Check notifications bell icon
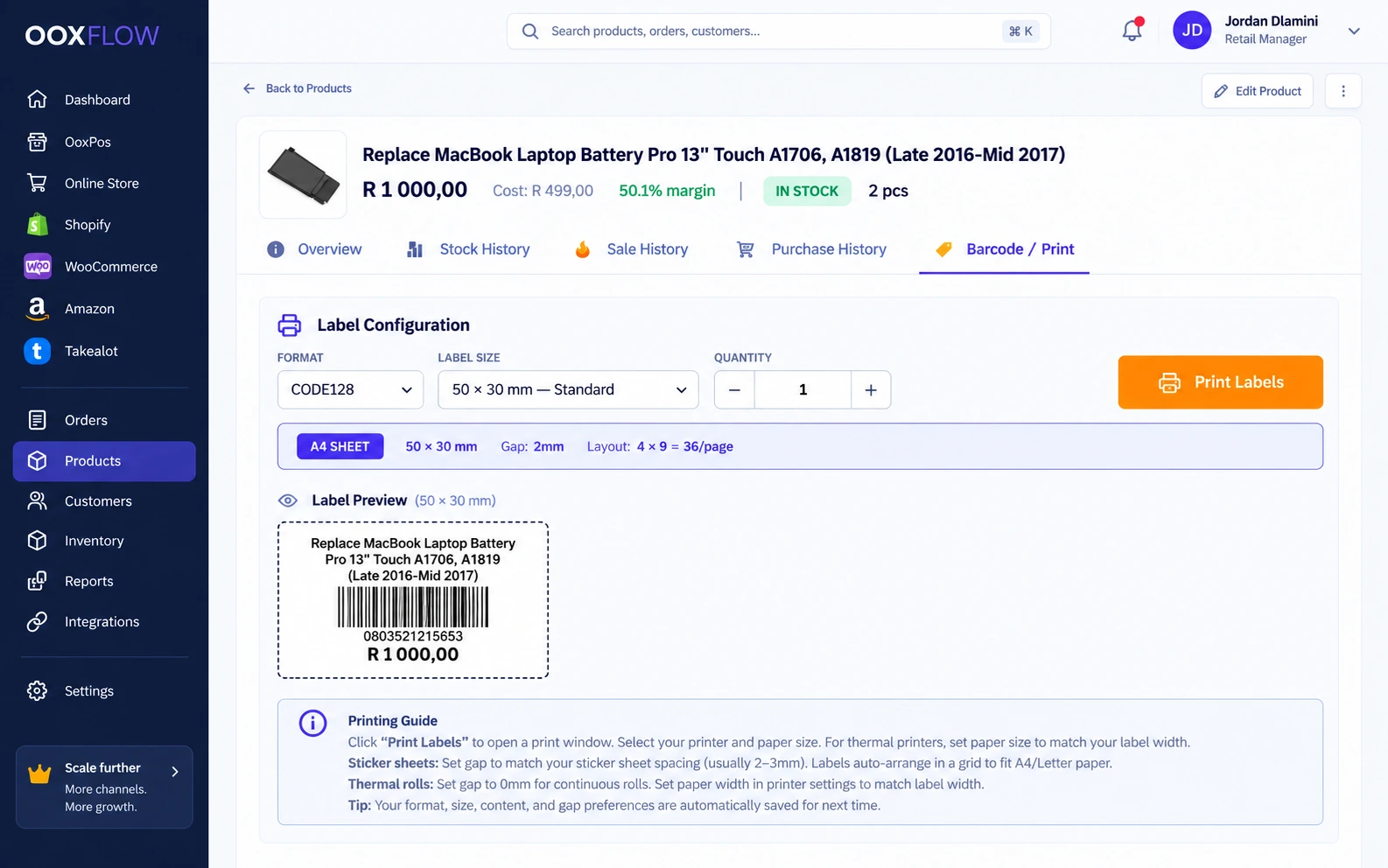Screen dimensions: 1388x868 click(x=1132, y=31)
